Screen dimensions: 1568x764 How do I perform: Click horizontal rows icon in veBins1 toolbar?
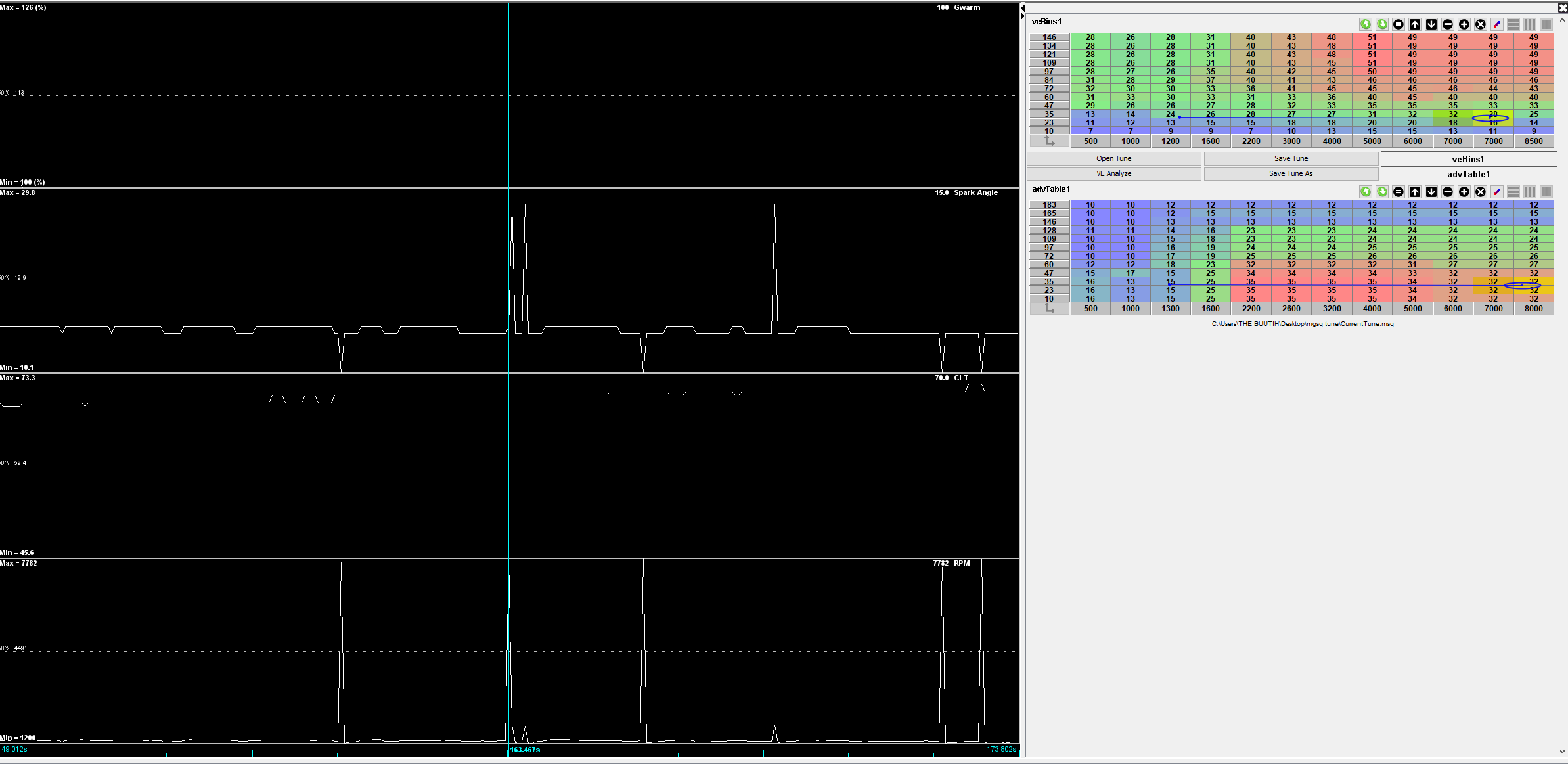[1513, 24]
